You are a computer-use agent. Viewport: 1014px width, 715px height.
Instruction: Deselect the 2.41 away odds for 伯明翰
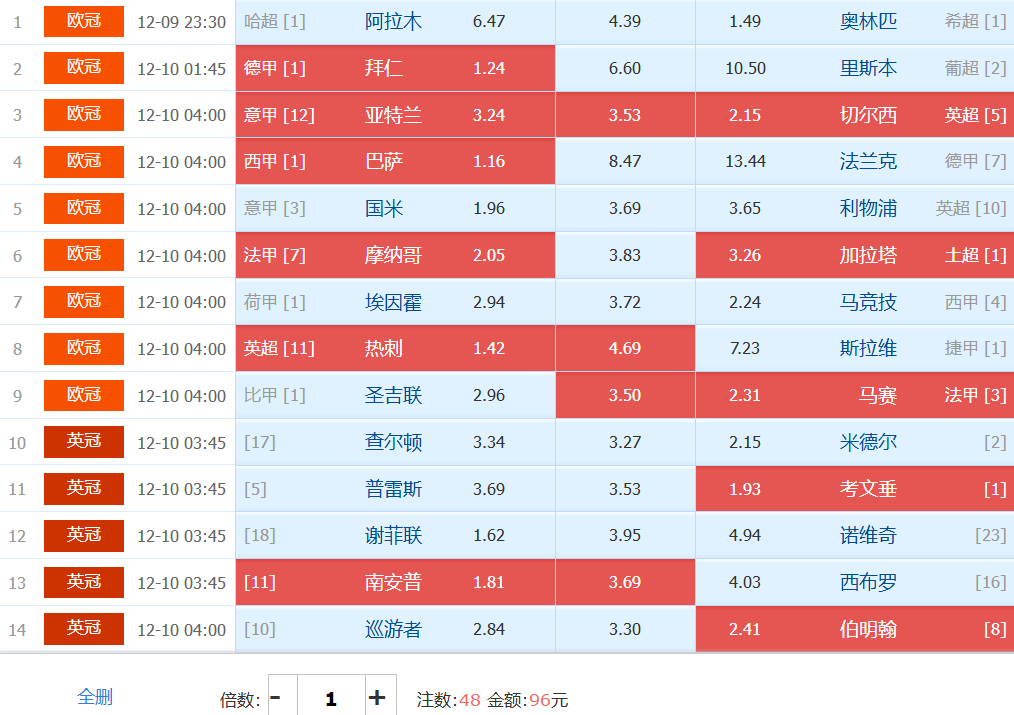point(745,629)
